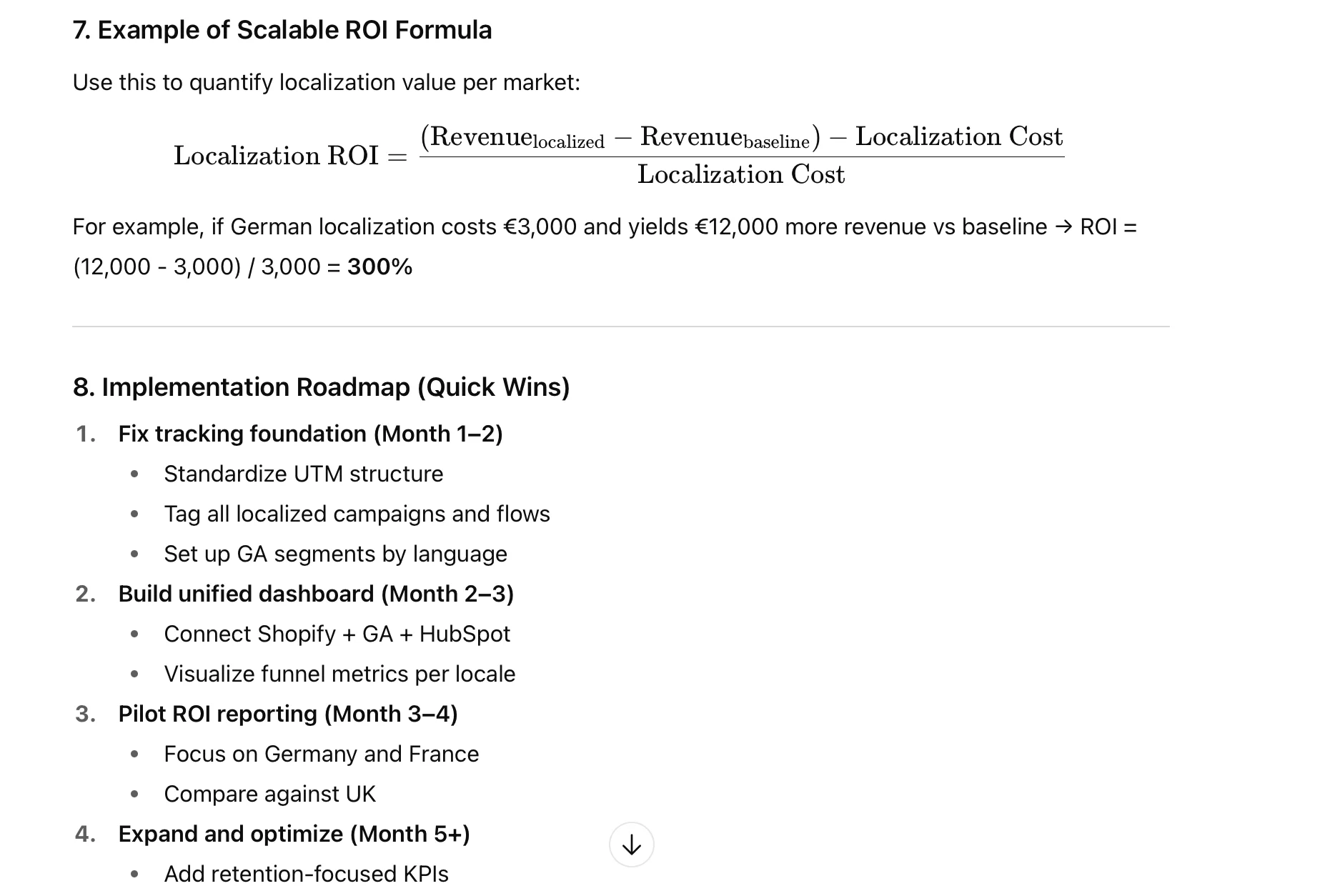Select "Expand and optimize (Month 5+)" item
The height and width of the screenshot is (896, 1325).
pos(294,834)
